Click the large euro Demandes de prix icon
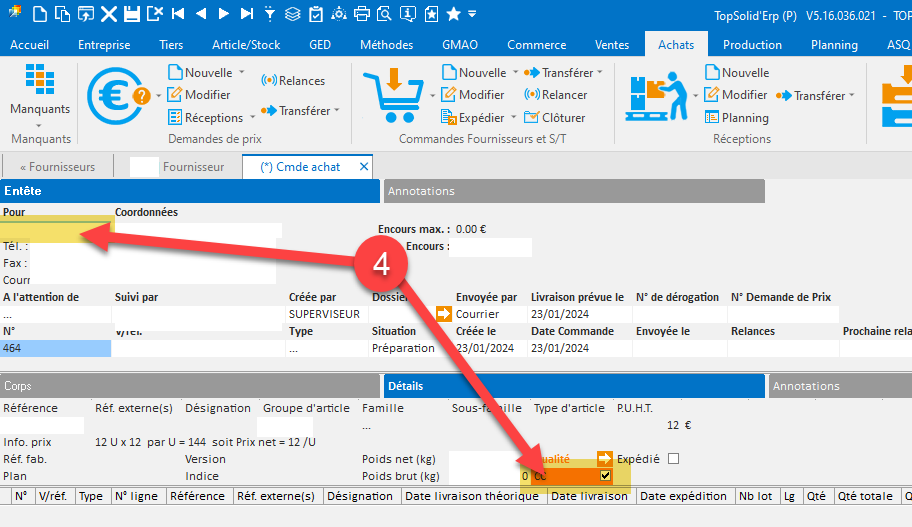Screen dimensions: 912x527 coord(117,96)
